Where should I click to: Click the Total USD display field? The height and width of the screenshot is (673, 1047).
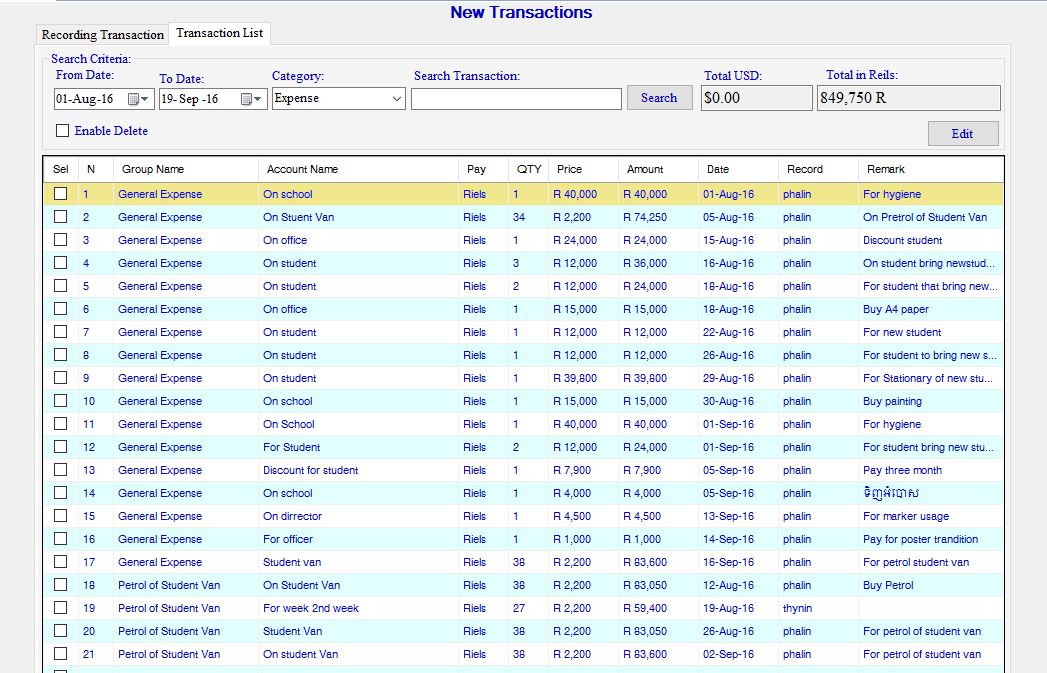click(x=756, y=97)
